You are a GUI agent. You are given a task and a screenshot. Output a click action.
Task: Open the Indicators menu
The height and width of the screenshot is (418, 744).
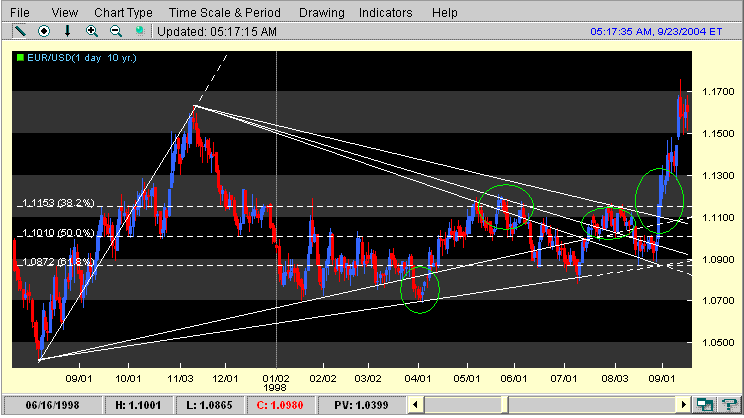385,12
